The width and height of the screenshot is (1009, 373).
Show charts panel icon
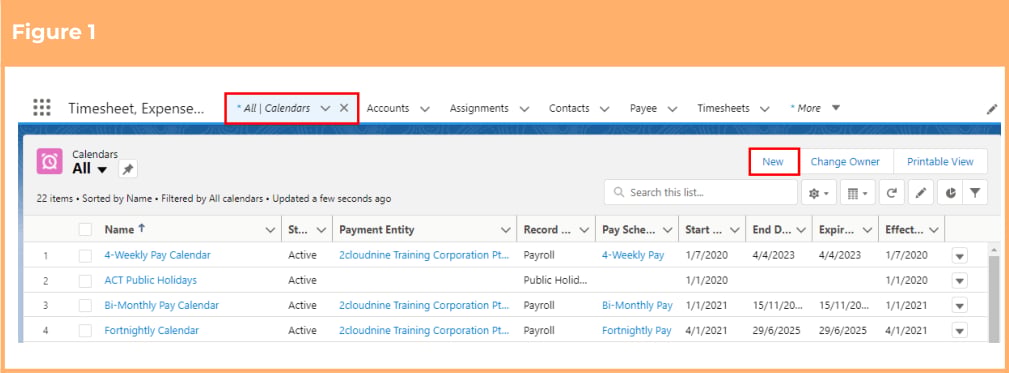[x=950, y=193]
